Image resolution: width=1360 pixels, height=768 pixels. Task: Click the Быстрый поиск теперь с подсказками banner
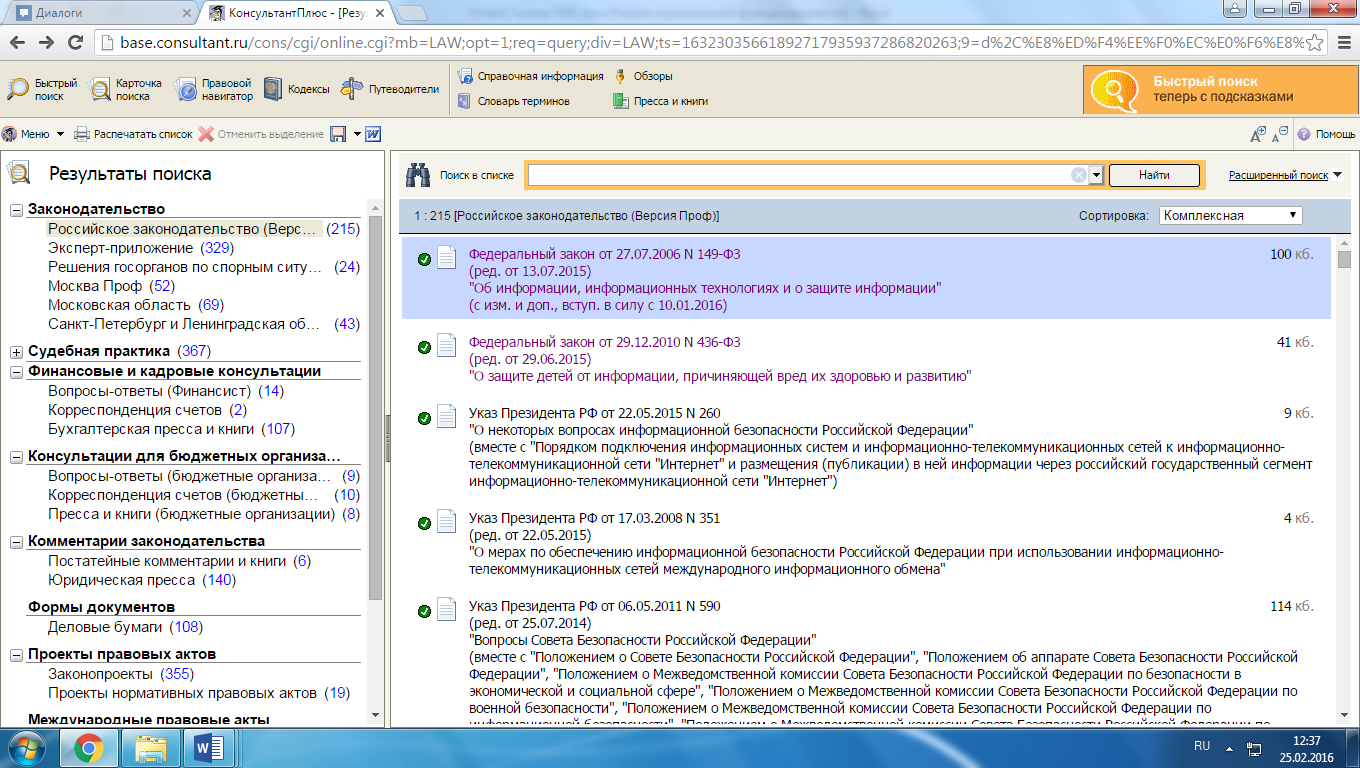point(1220,90)
